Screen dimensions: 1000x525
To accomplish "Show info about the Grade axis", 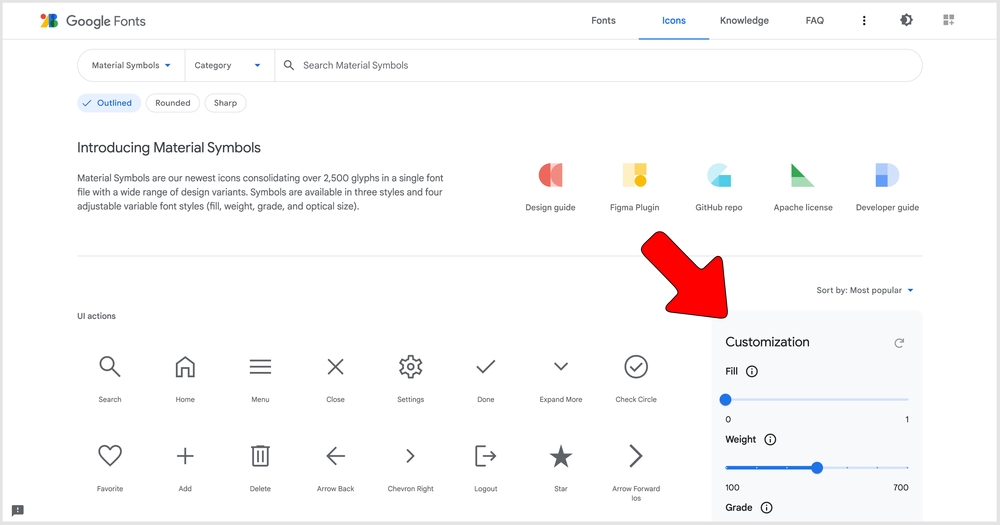I will (x=767, y=508).
